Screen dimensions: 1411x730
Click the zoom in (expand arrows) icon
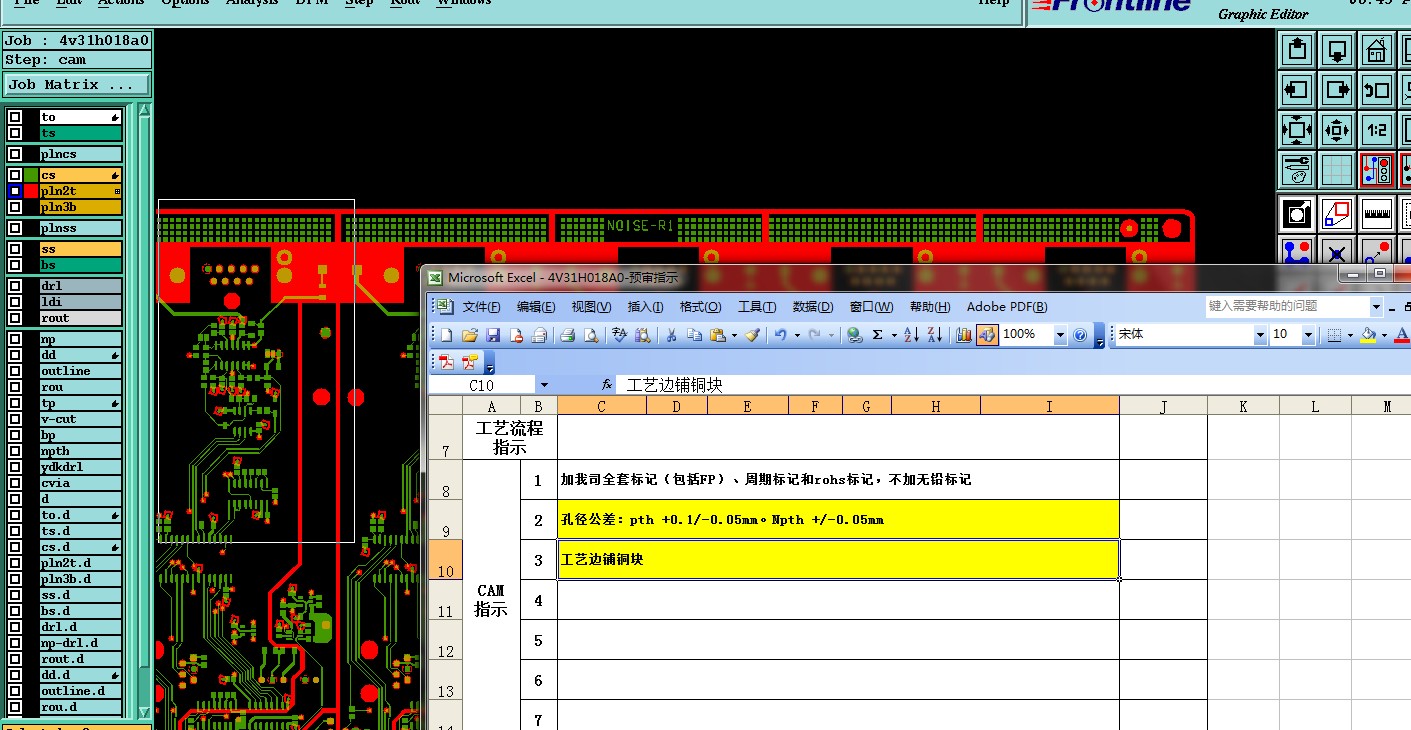tap(1297, 130)
